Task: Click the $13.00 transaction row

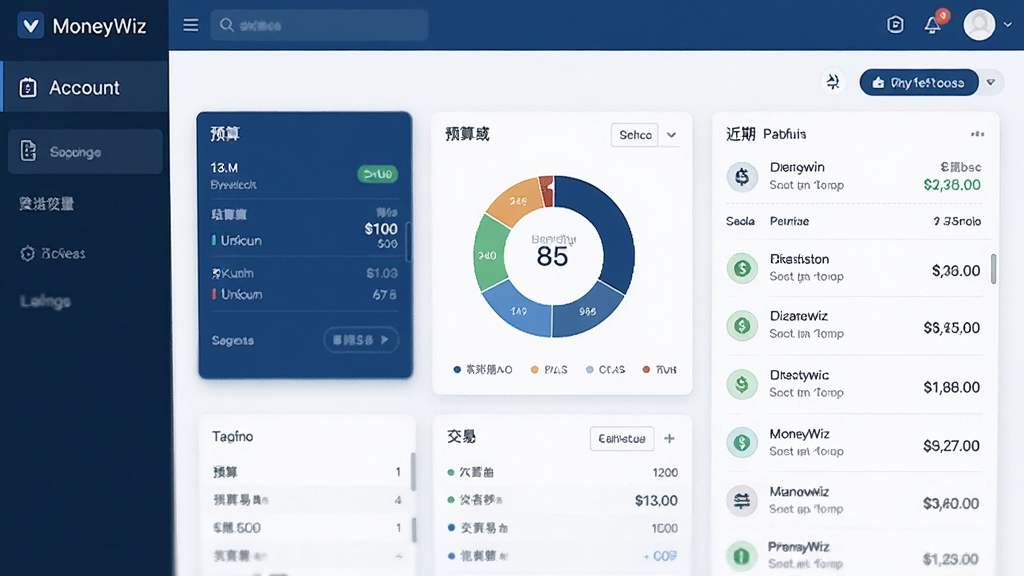Action: [x=562, y=500]
